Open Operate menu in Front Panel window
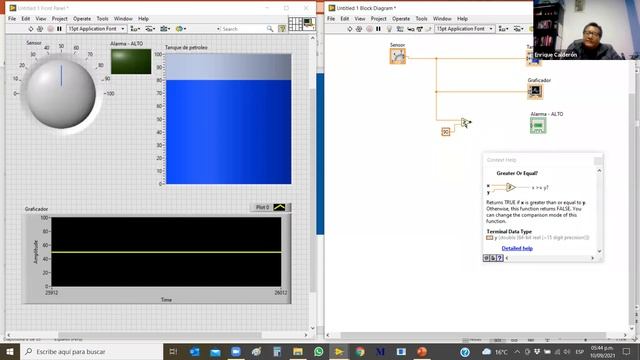 click(82, 19)
